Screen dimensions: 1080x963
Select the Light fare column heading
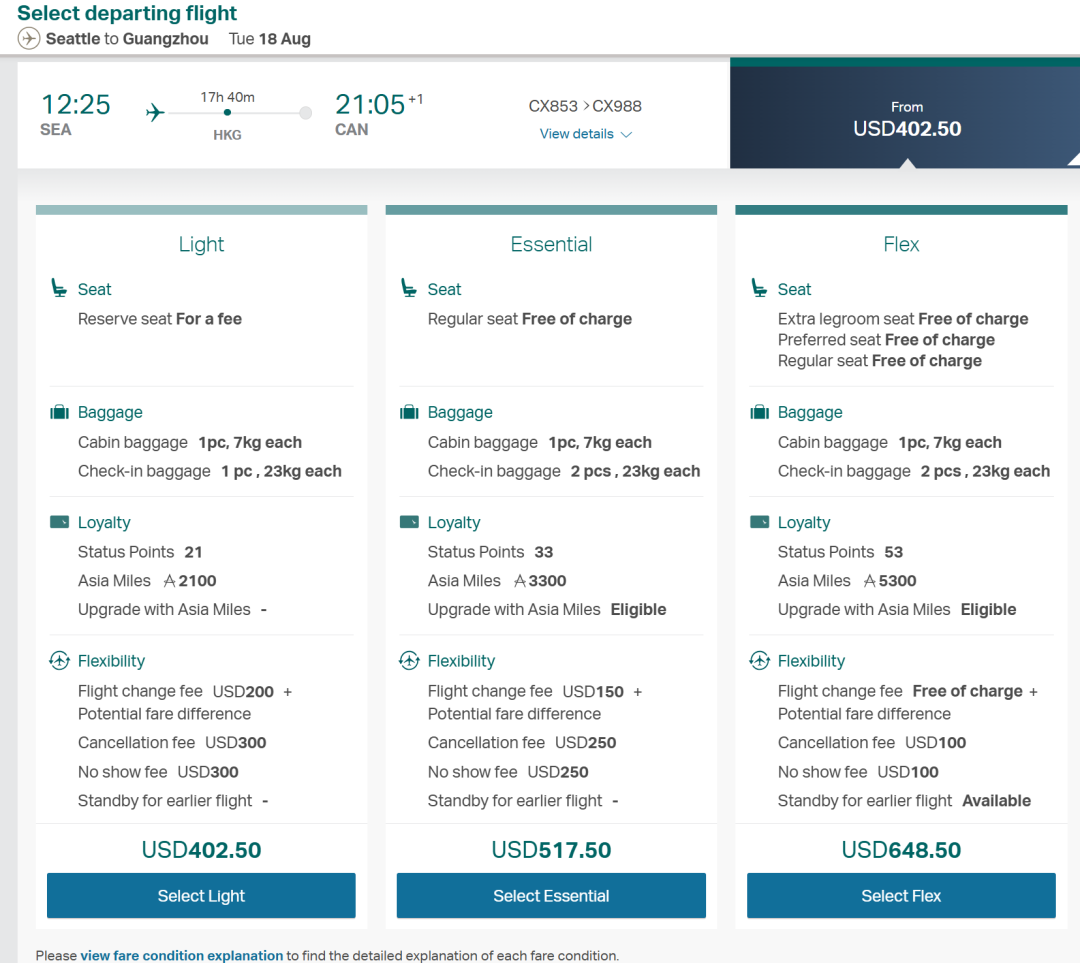(x=201, y=244)
